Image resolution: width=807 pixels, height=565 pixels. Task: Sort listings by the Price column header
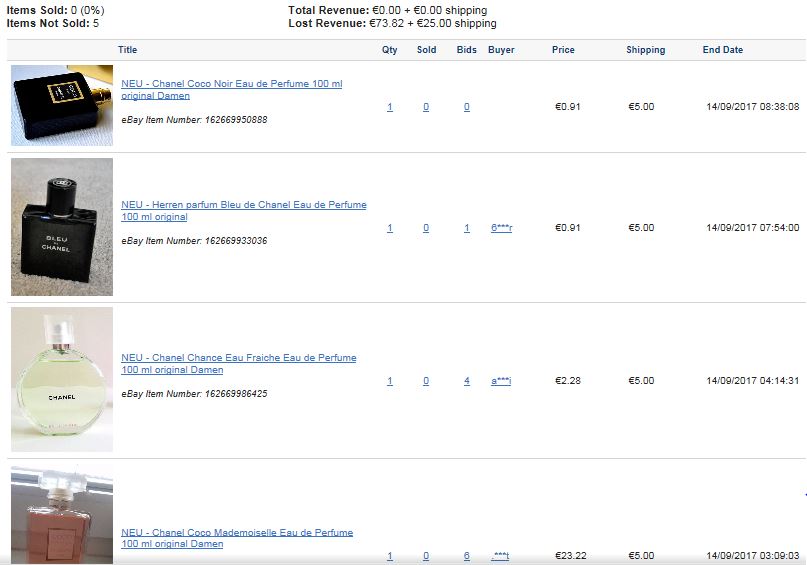click(x=563, y=49)
